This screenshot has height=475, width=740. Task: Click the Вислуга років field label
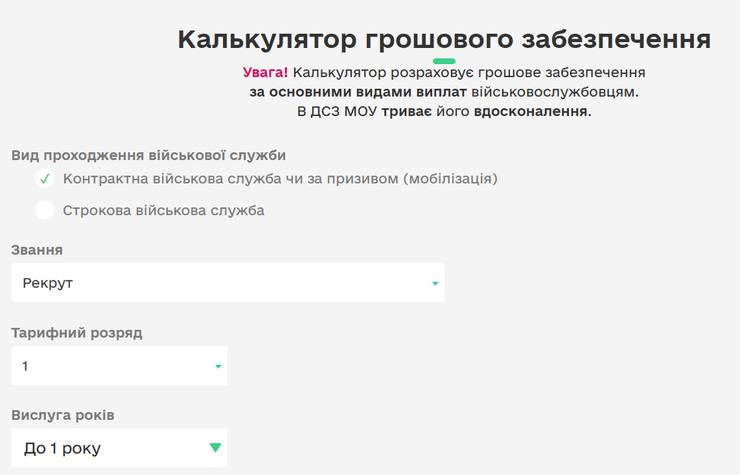click(70, 415)
